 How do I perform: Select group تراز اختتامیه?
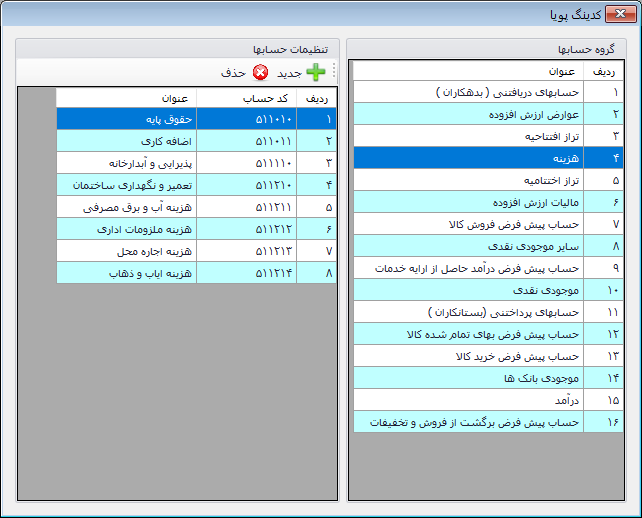tap(488, 180)
